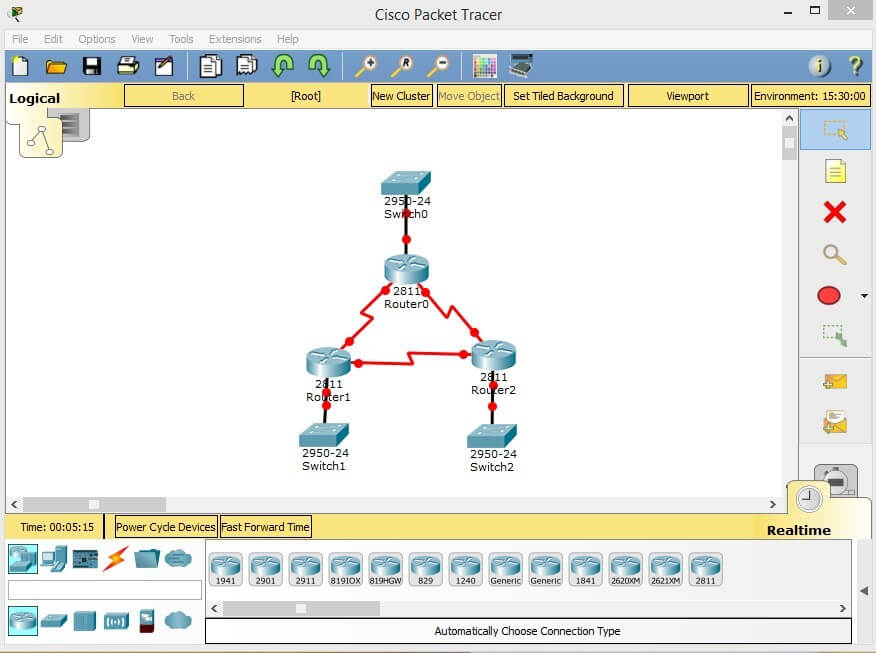Open the Activity Wizard icon
Image resolution: width=876 pixels, height=653 pixels.
click(164, 66)
